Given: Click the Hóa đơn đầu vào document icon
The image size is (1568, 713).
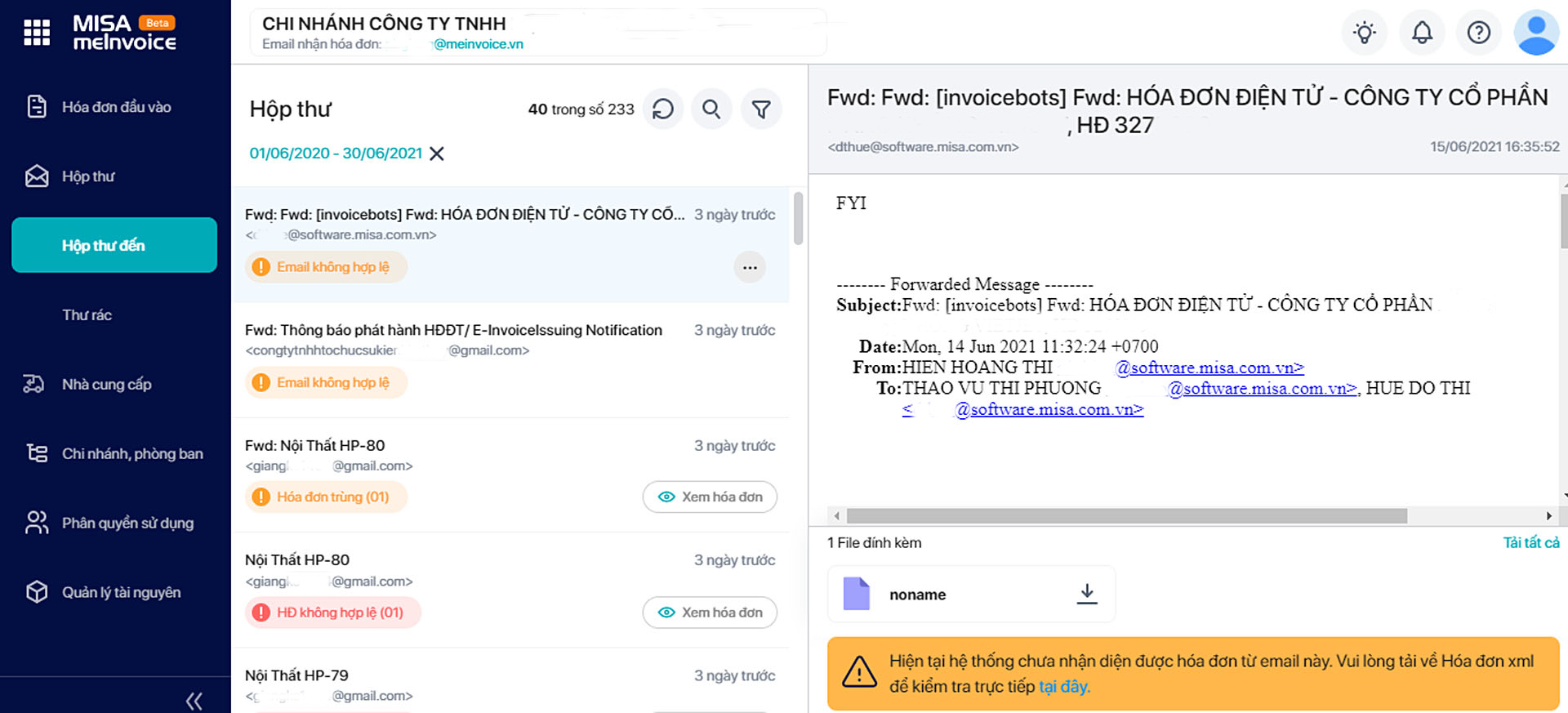Looking at the screenshot, I should pos(37,107).
